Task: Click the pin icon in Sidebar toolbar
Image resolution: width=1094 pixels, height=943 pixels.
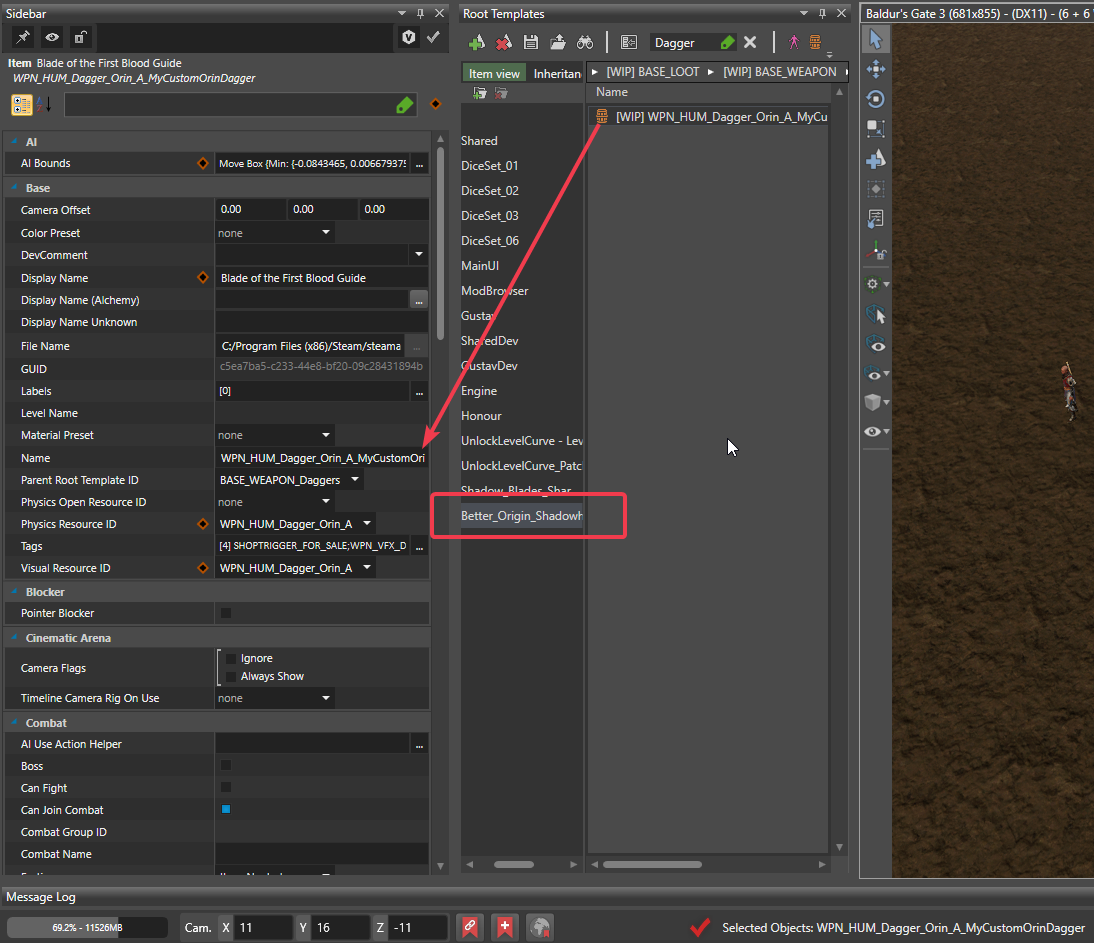Action: pyautogui.click(x=21, y=37)
